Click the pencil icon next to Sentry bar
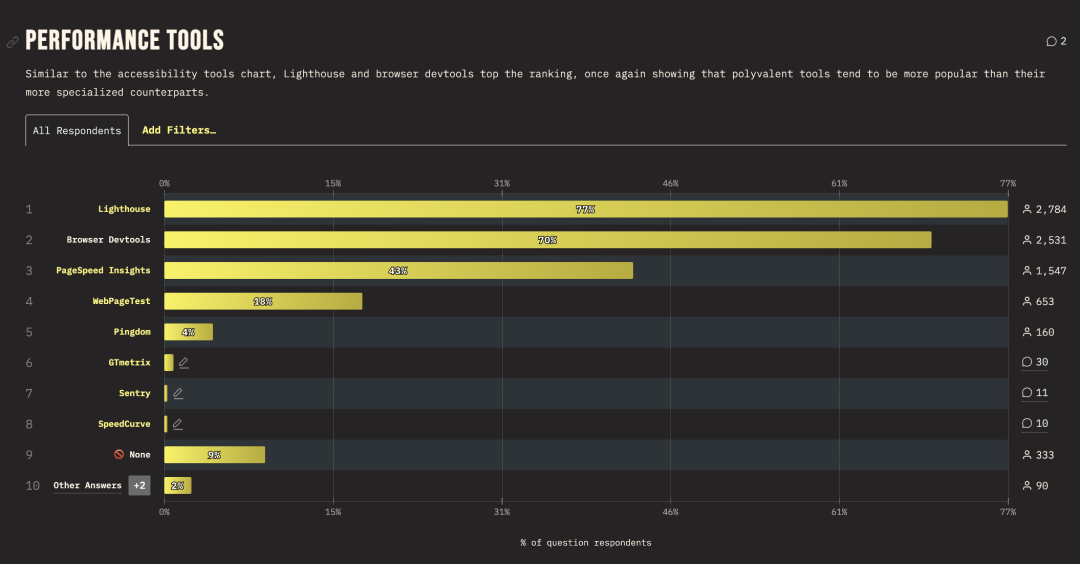 pyautogui.click(x=178, y=393)
